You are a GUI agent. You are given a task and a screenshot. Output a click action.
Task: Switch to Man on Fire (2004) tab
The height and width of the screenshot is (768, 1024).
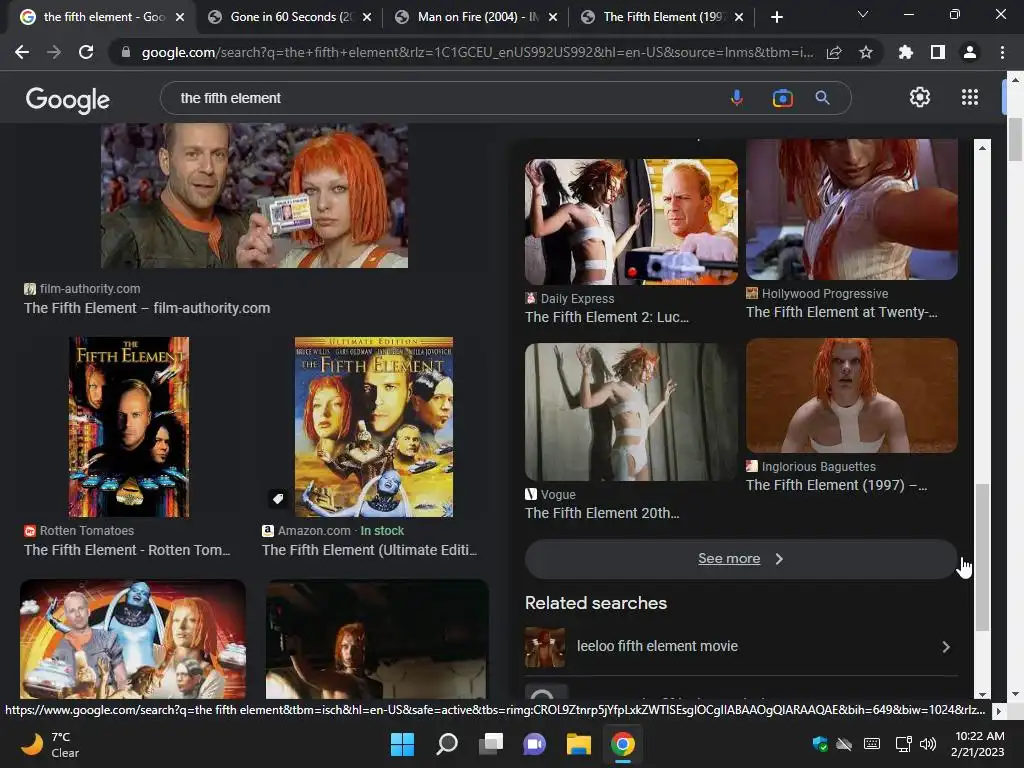coord(477,17)
